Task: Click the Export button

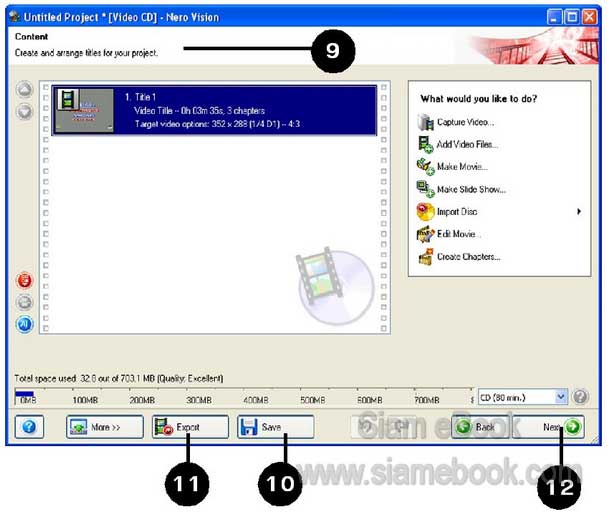Action: coord(190,427)
